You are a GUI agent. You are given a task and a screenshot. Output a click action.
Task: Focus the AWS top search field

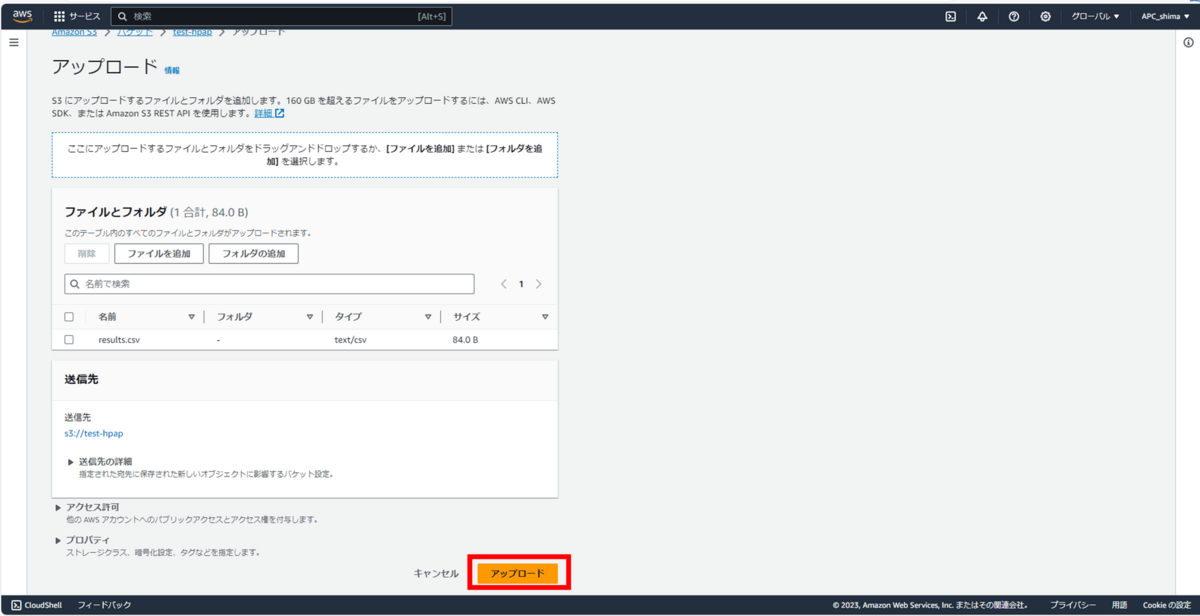281,16
